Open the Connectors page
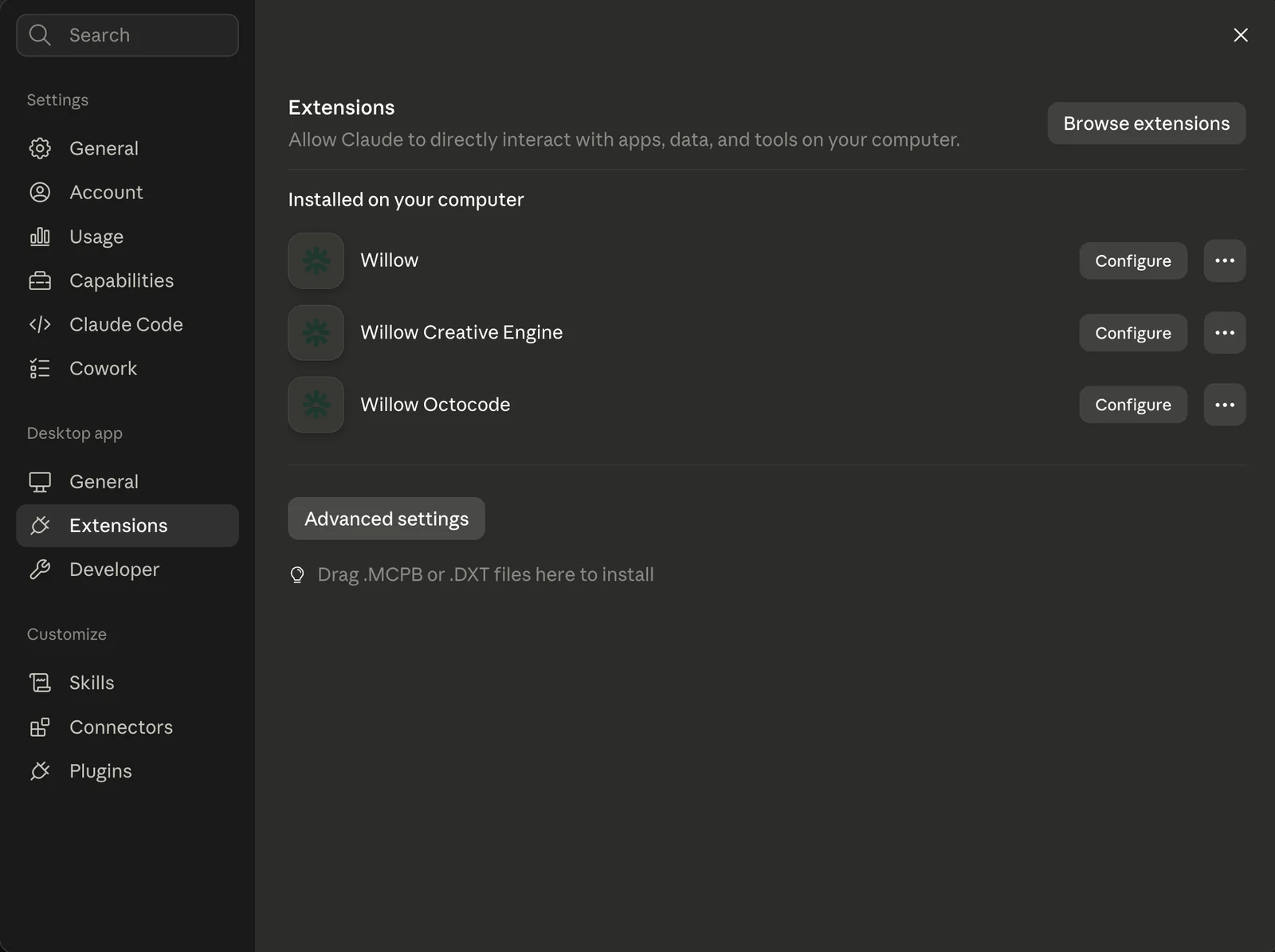Image resolution: width=1275 pixels, height=952 pixels. pyautogui.click(x=127, y=727)
